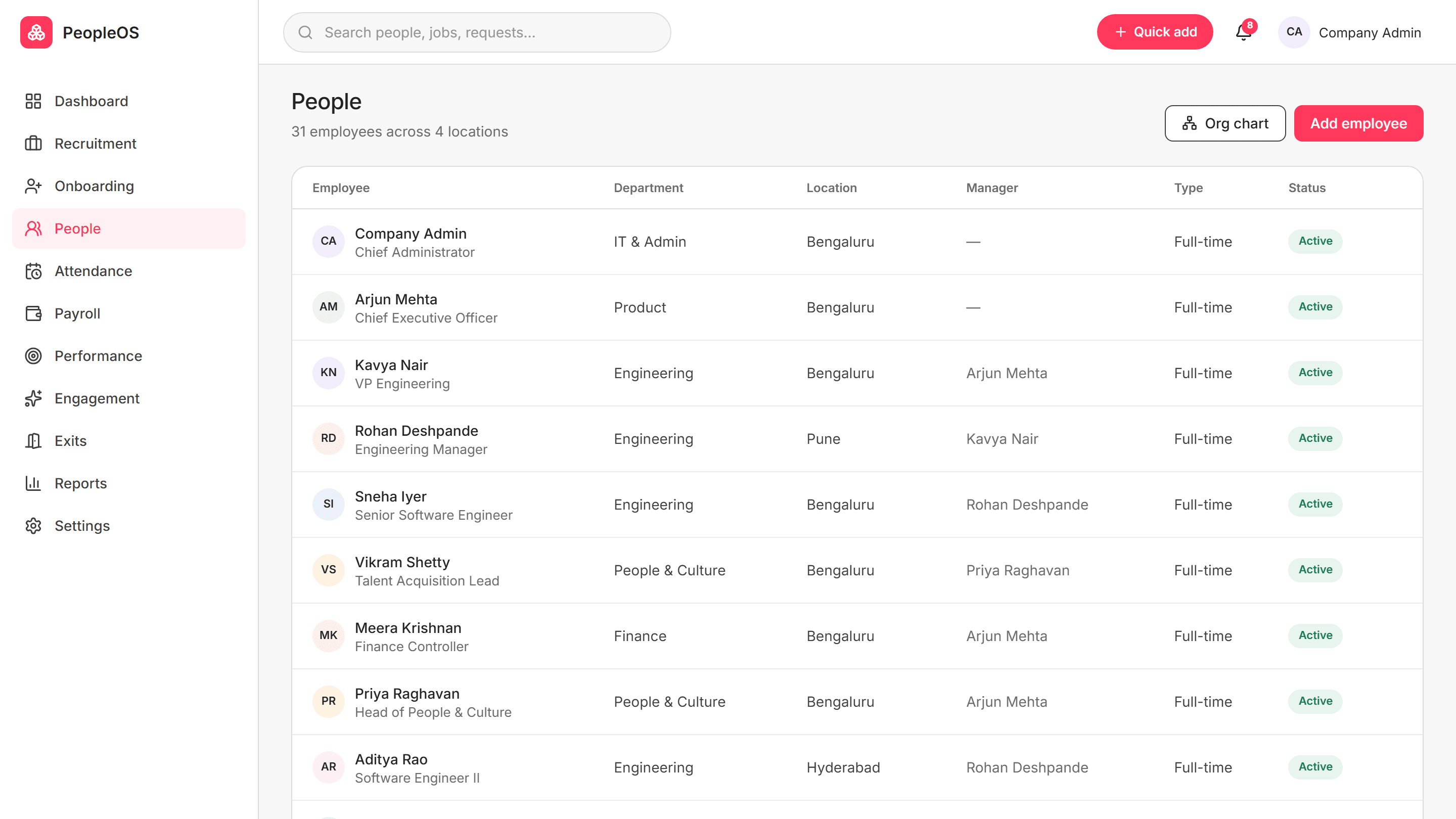Click Finance department cell
Image resolution: width=1456 pixels, height=819 pixels.
[640, 636]
